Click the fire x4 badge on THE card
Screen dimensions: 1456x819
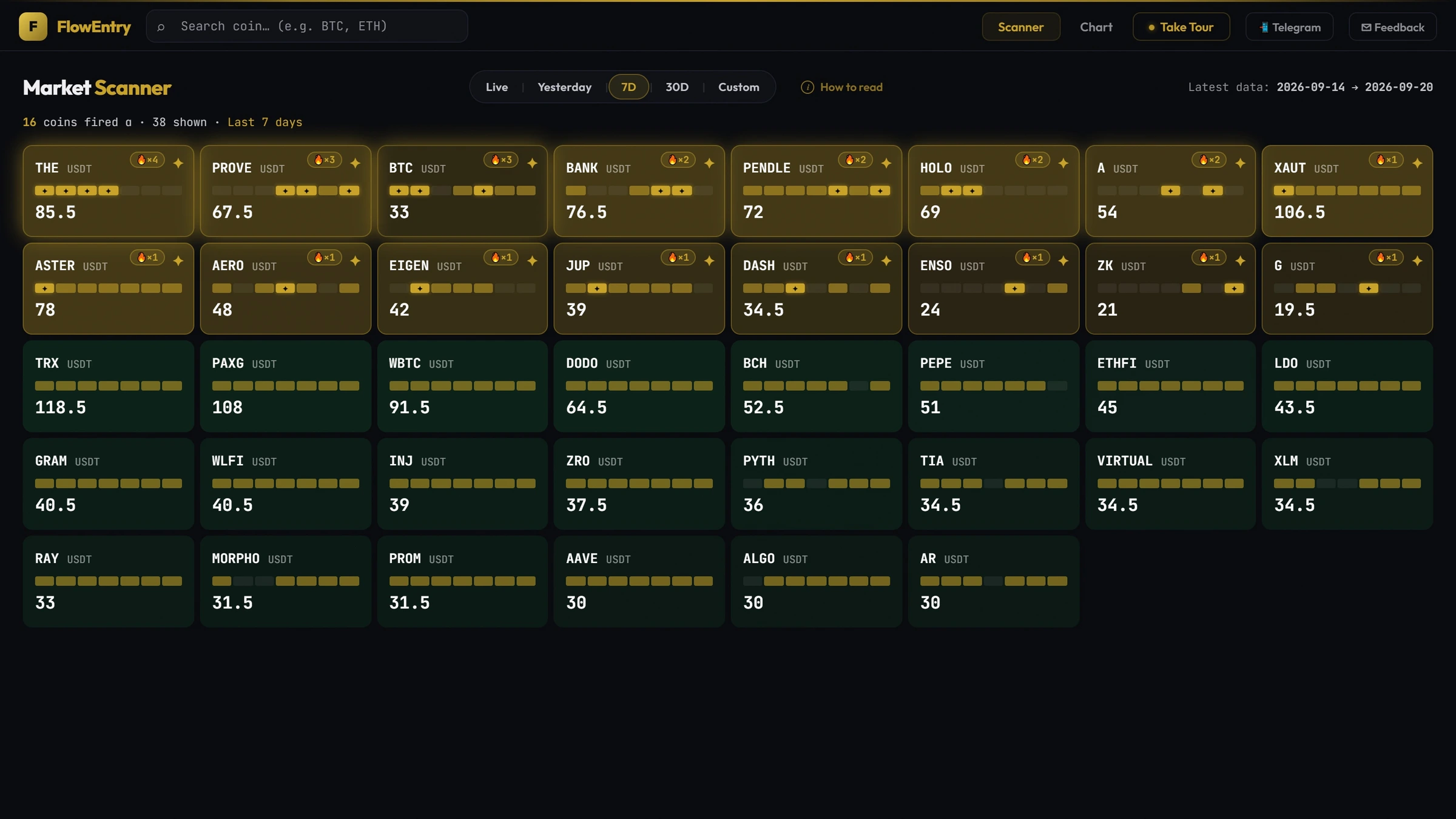point(147,160)
